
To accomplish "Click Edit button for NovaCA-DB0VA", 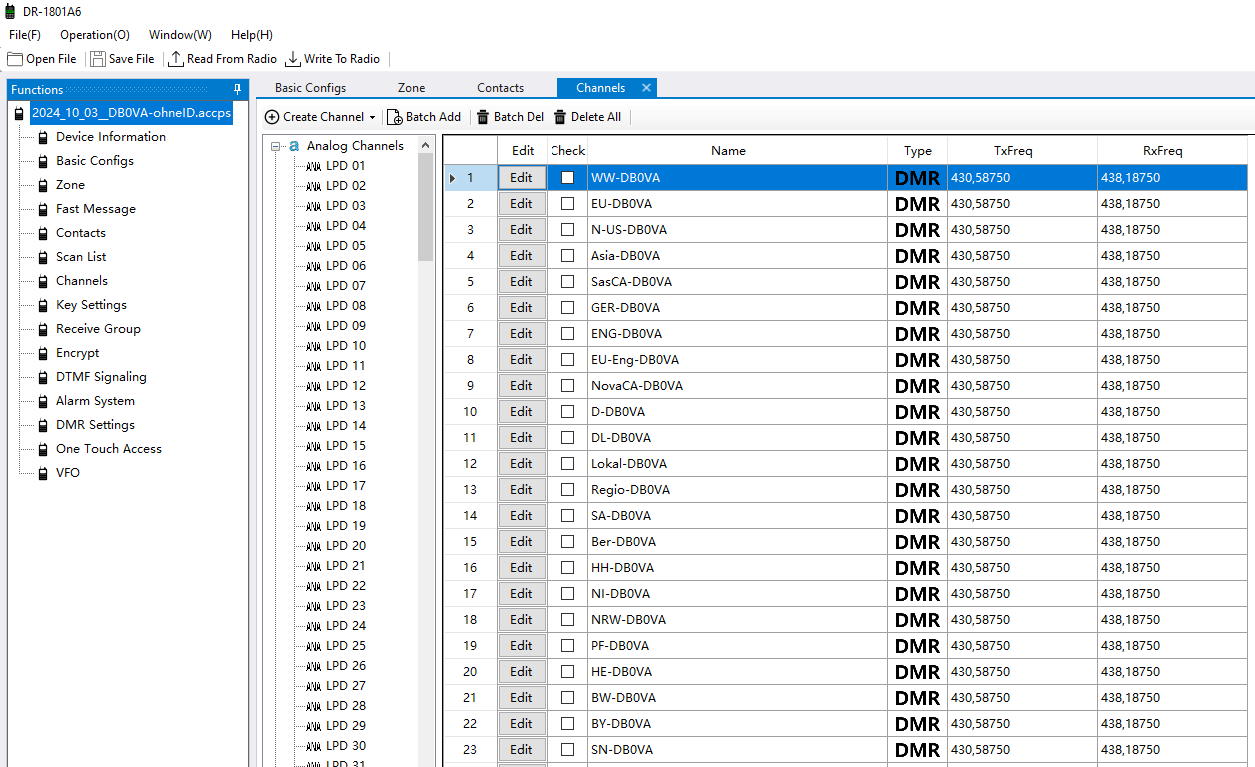I will coord(522,385).
